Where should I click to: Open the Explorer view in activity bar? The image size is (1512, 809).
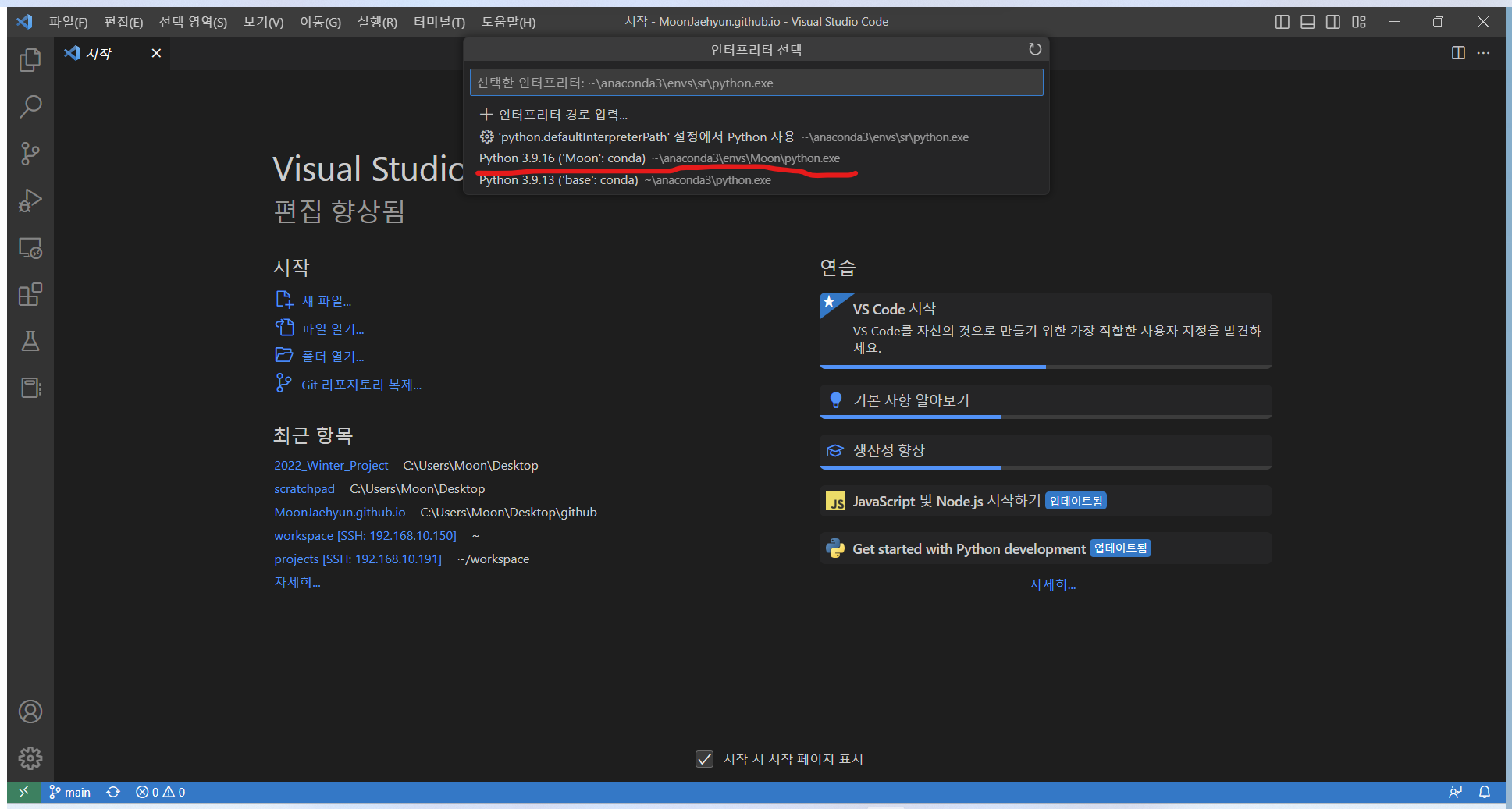coord(30,60)
